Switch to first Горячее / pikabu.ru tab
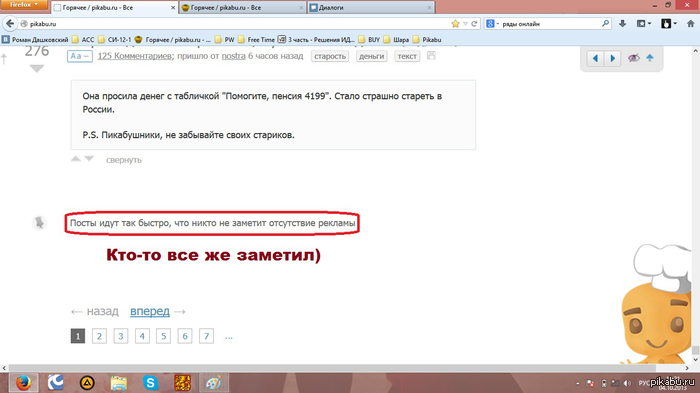 click(x=114, y=8)
